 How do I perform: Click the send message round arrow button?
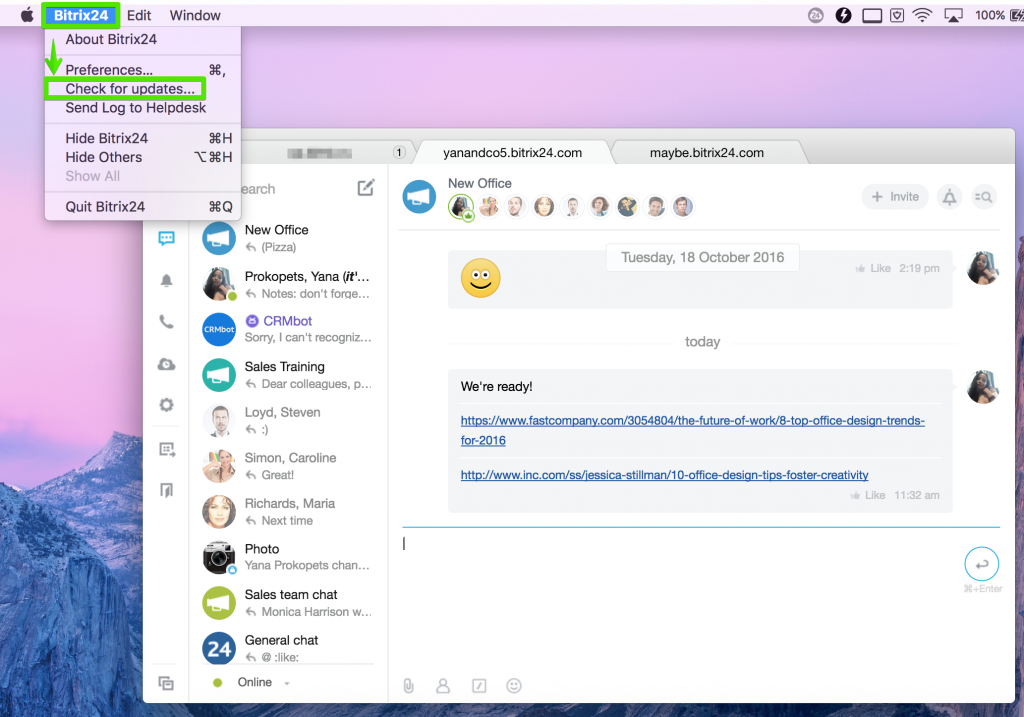tap(982, 564)
